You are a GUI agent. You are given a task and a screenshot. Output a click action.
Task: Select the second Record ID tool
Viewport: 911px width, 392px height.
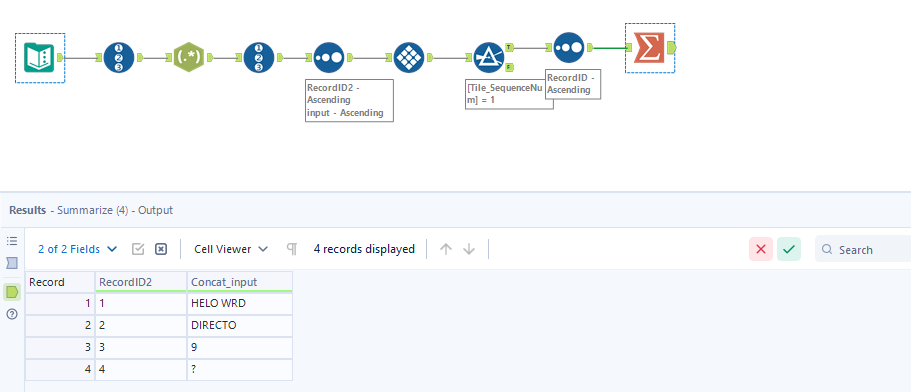[259, 57]
